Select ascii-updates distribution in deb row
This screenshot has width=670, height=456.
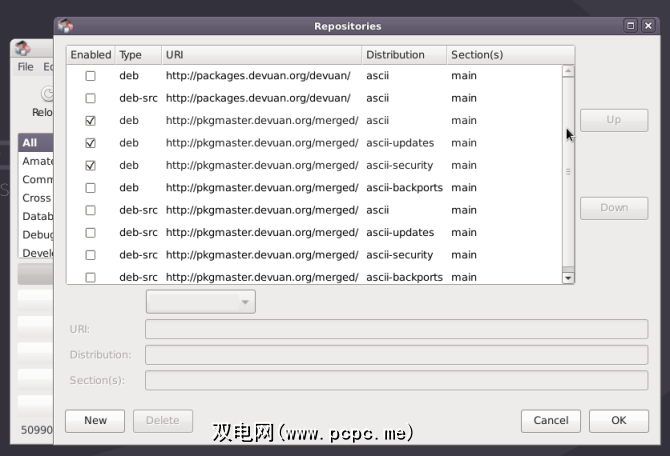pos(400,143)
